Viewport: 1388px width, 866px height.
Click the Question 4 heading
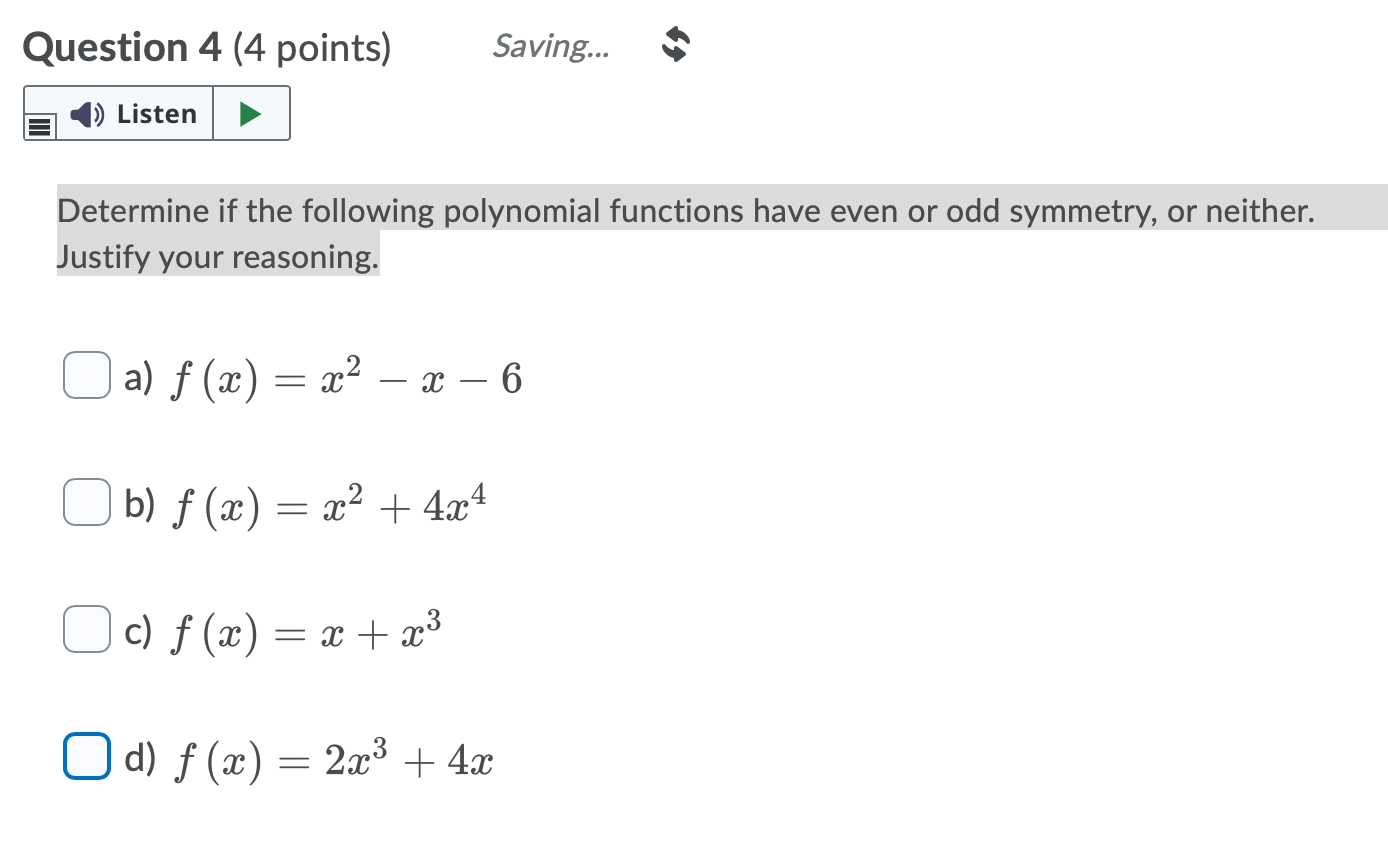click(207, 47)
